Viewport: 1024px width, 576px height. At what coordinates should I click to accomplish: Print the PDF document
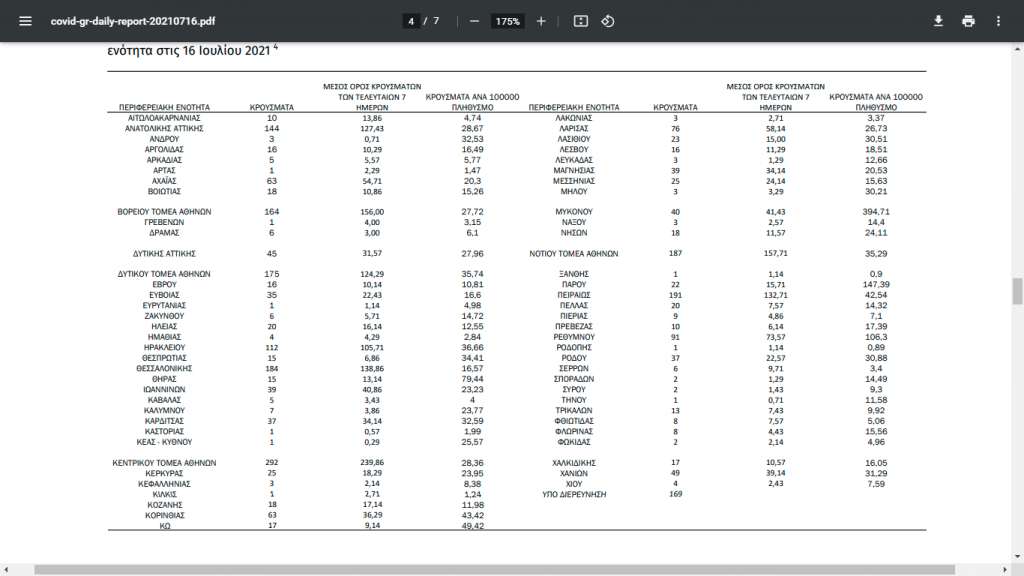click(x=968, y=21)
